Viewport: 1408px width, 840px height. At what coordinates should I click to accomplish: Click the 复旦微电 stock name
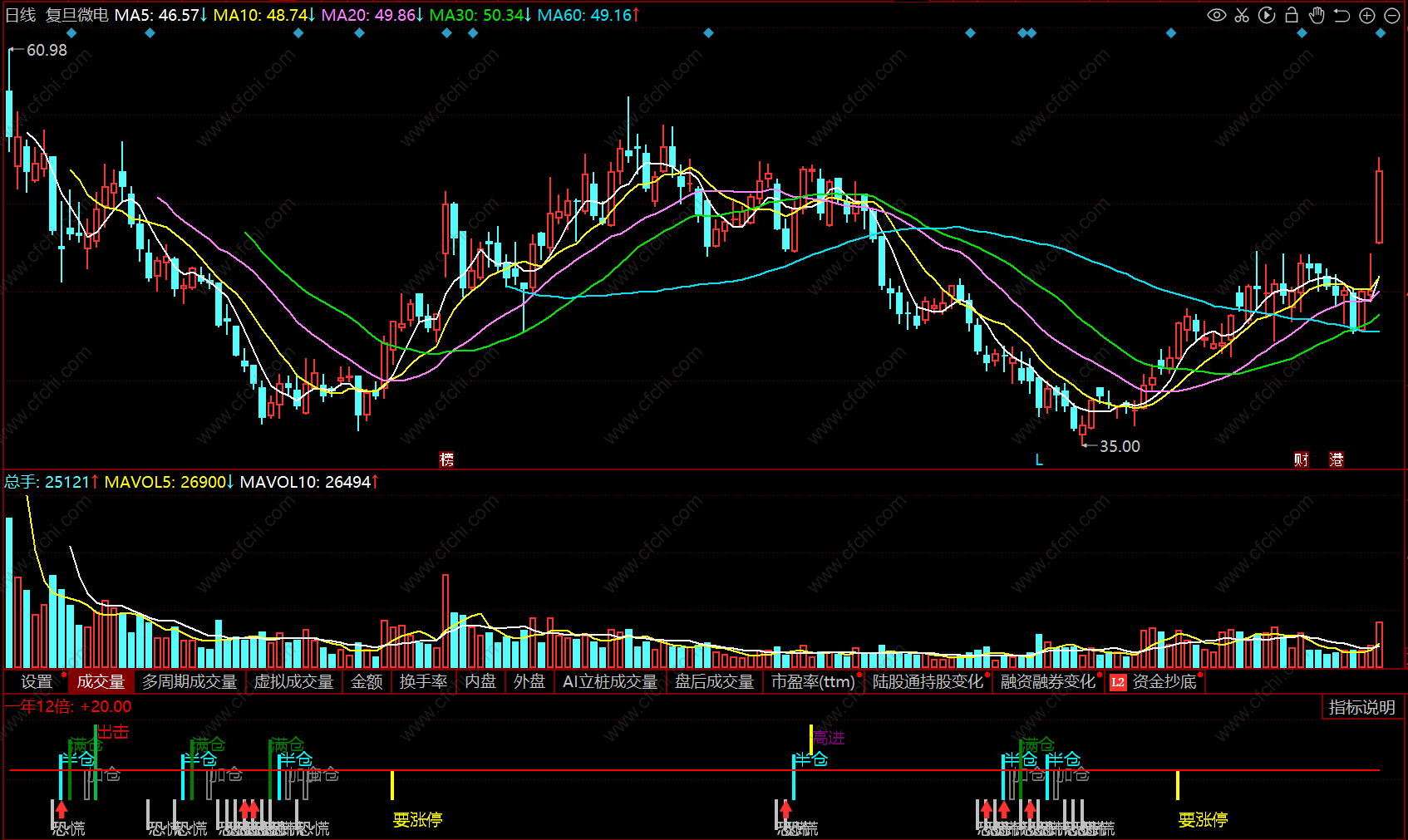click(76, 15)
